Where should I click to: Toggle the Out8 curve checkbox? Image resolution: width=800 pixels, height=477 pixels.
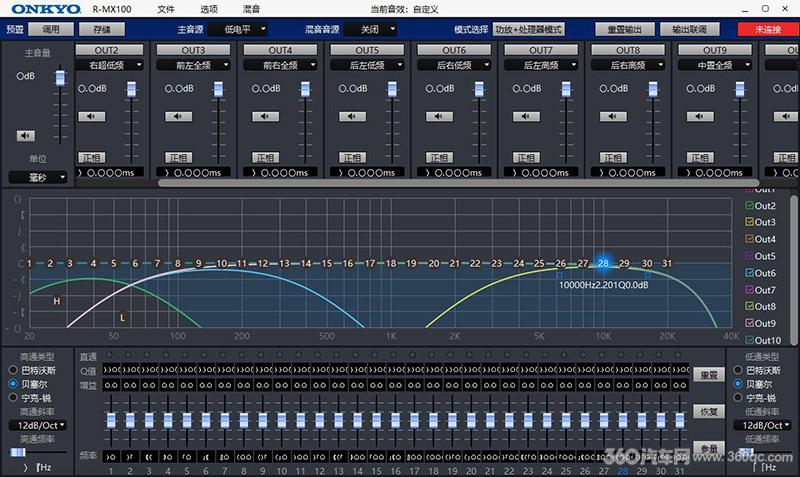coord(749,306)
